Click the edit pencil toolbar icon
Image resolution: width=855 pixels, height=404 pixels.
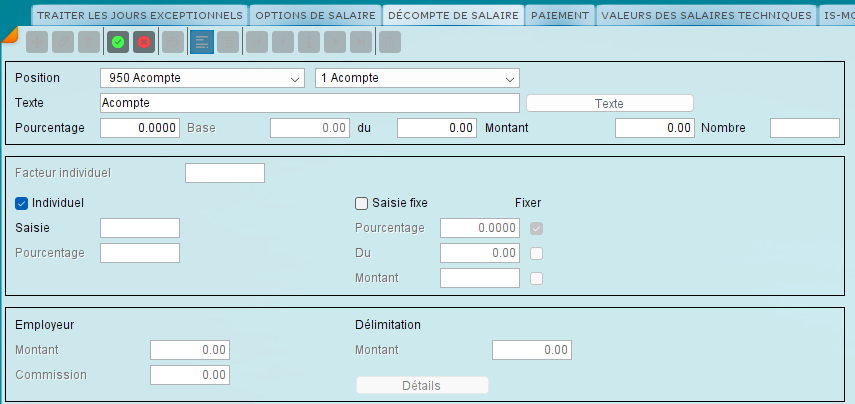tap(63, 42)
